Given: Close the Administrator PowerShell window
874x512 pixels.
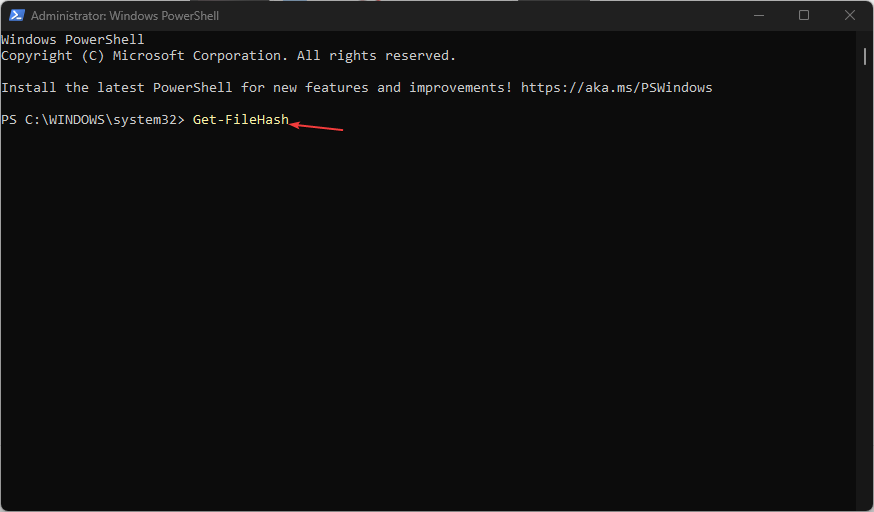Looking at the screenshot, I should [x=849, y=16].
